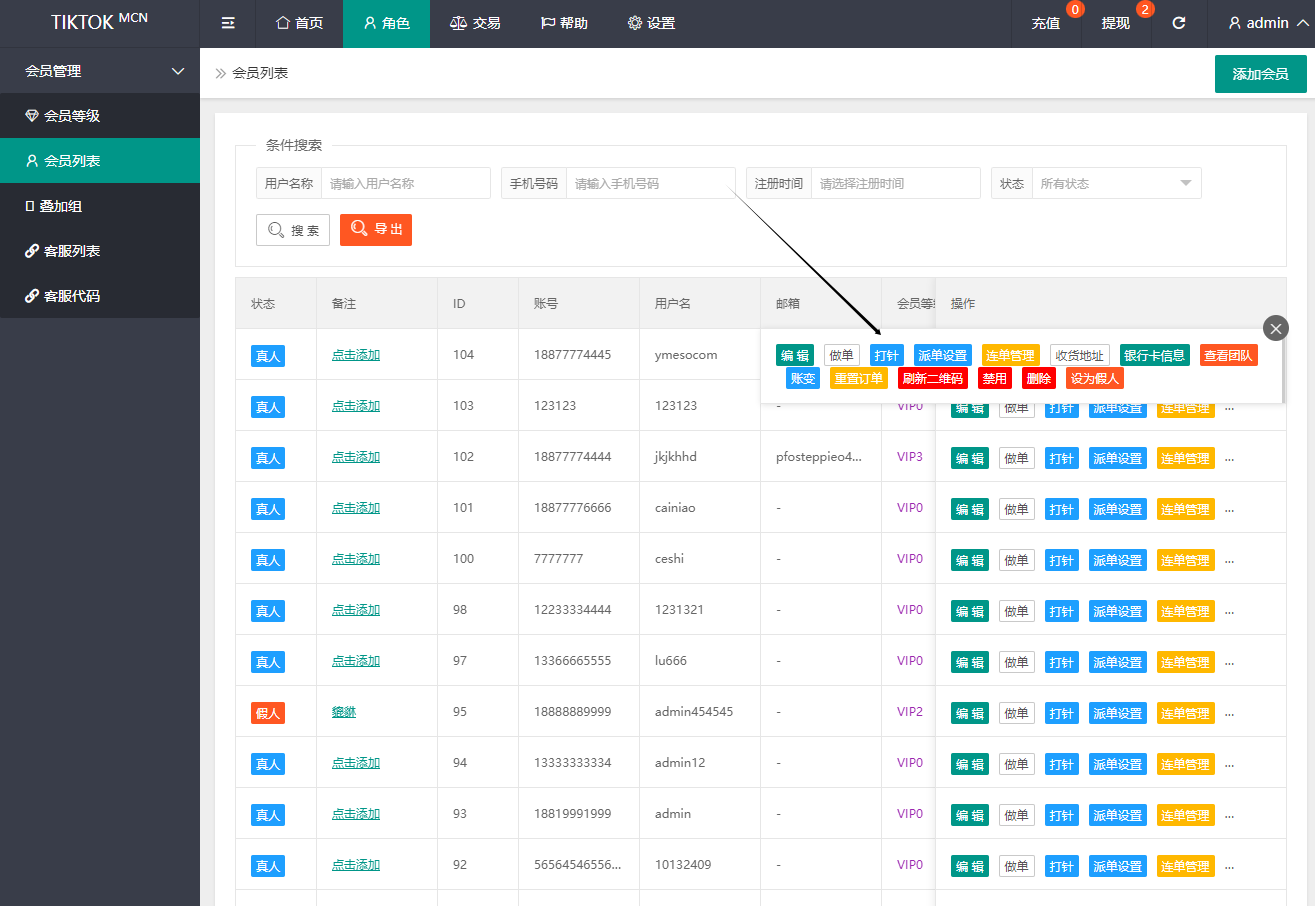Open the 设置 settings menu
Screen dimensions: 1315x906
coord(651,23)
